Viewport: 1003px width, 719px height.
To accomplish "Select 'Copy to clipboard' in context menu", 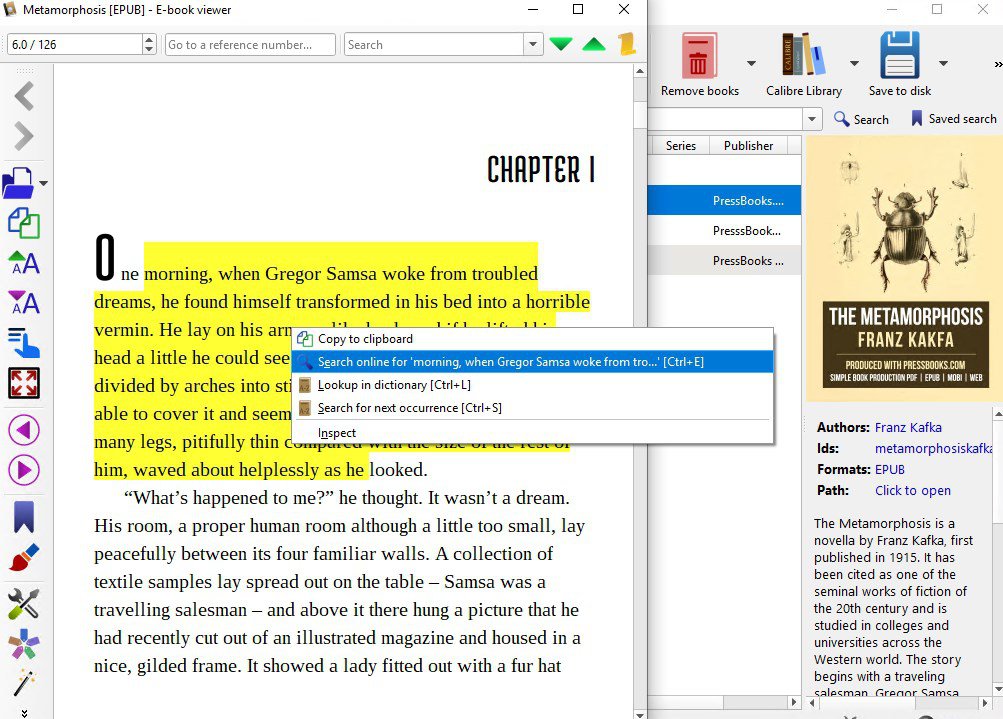I will coord(365,339).
